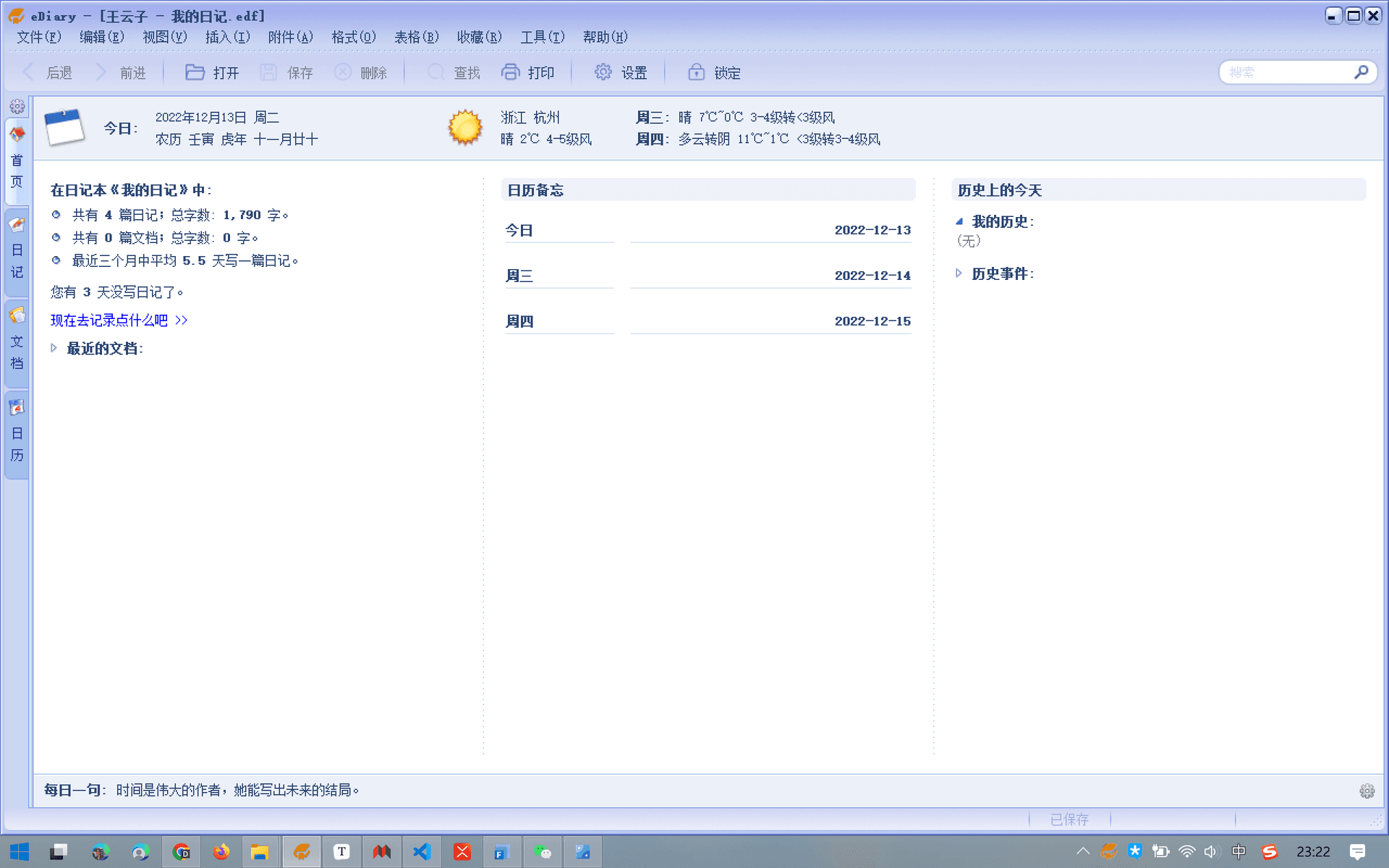This screenshot has width=1389, height=868.
Task: Click the daily quote gear icon
Action: point(1367,791)
